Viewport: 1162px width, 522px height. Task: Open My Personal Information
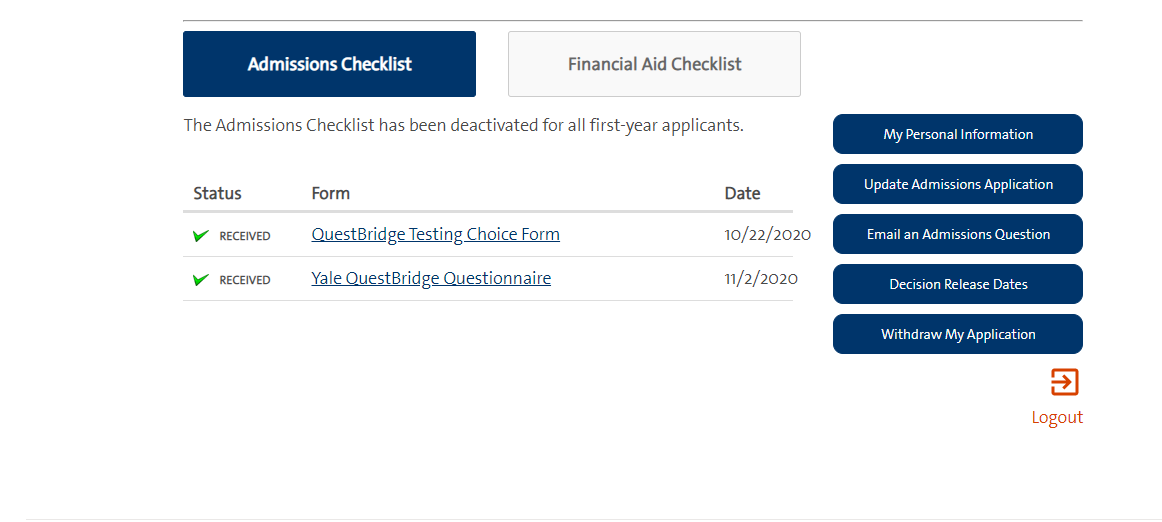click(x=957, y=134)
